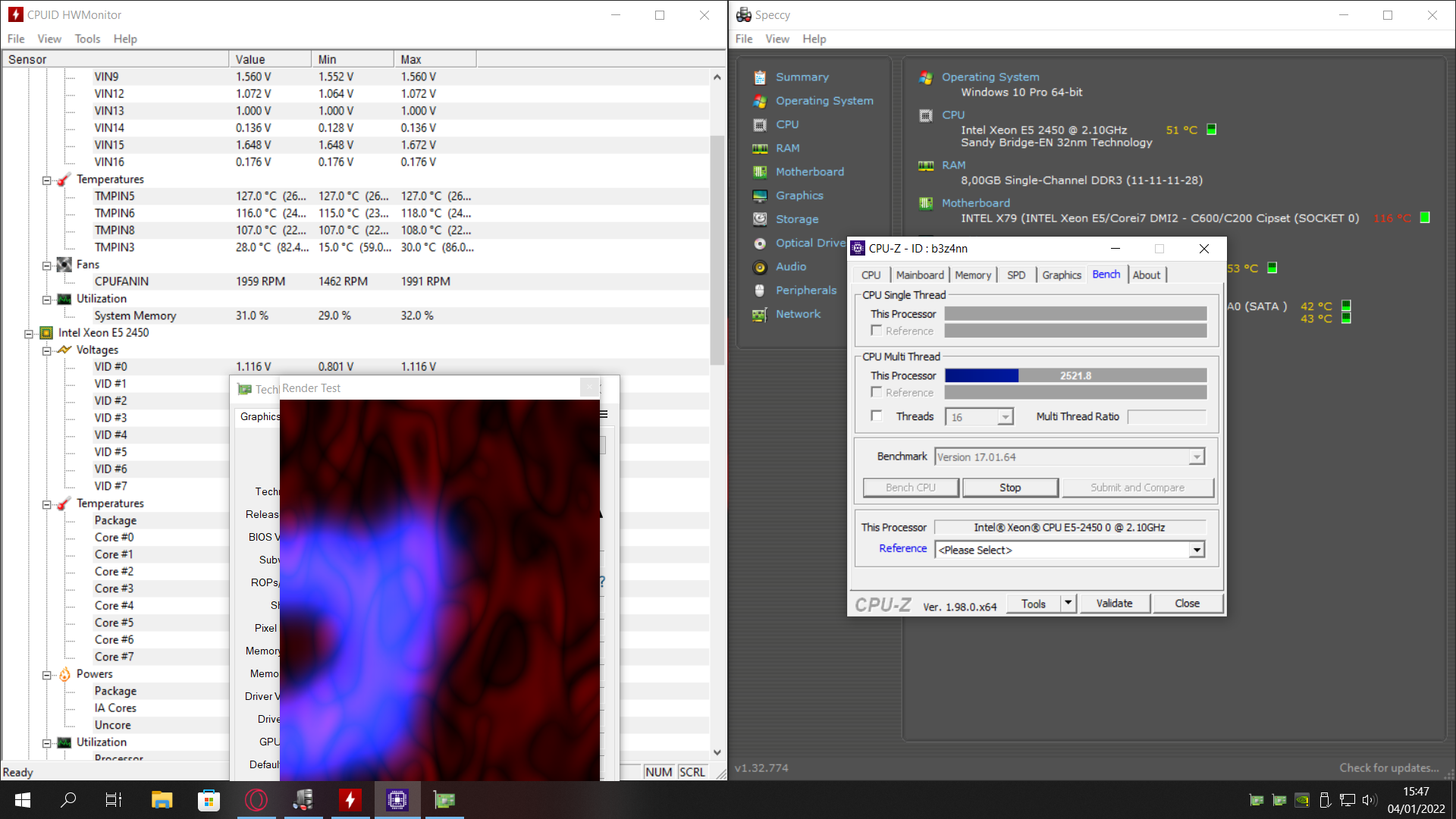Viewport: 1456px width, 819px height.
Task: Open Microsoft Store from taskbar
Action: tap(209, 800)
